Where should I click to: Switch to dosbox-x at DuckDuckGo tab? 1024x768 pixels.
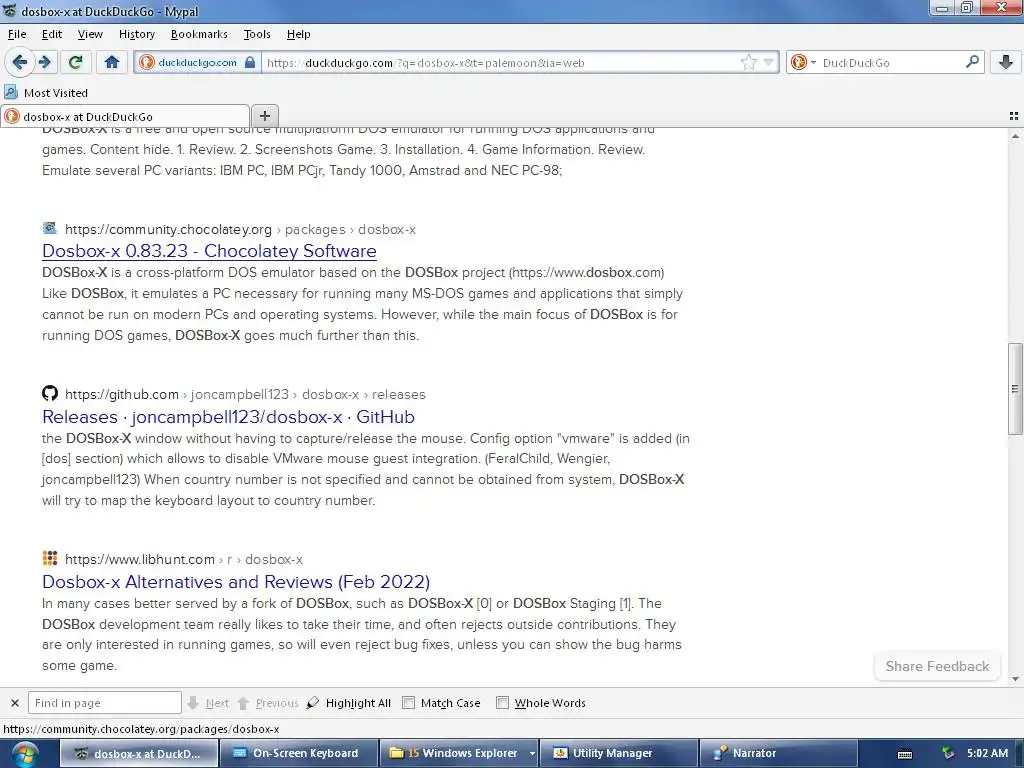click(125, 116)
